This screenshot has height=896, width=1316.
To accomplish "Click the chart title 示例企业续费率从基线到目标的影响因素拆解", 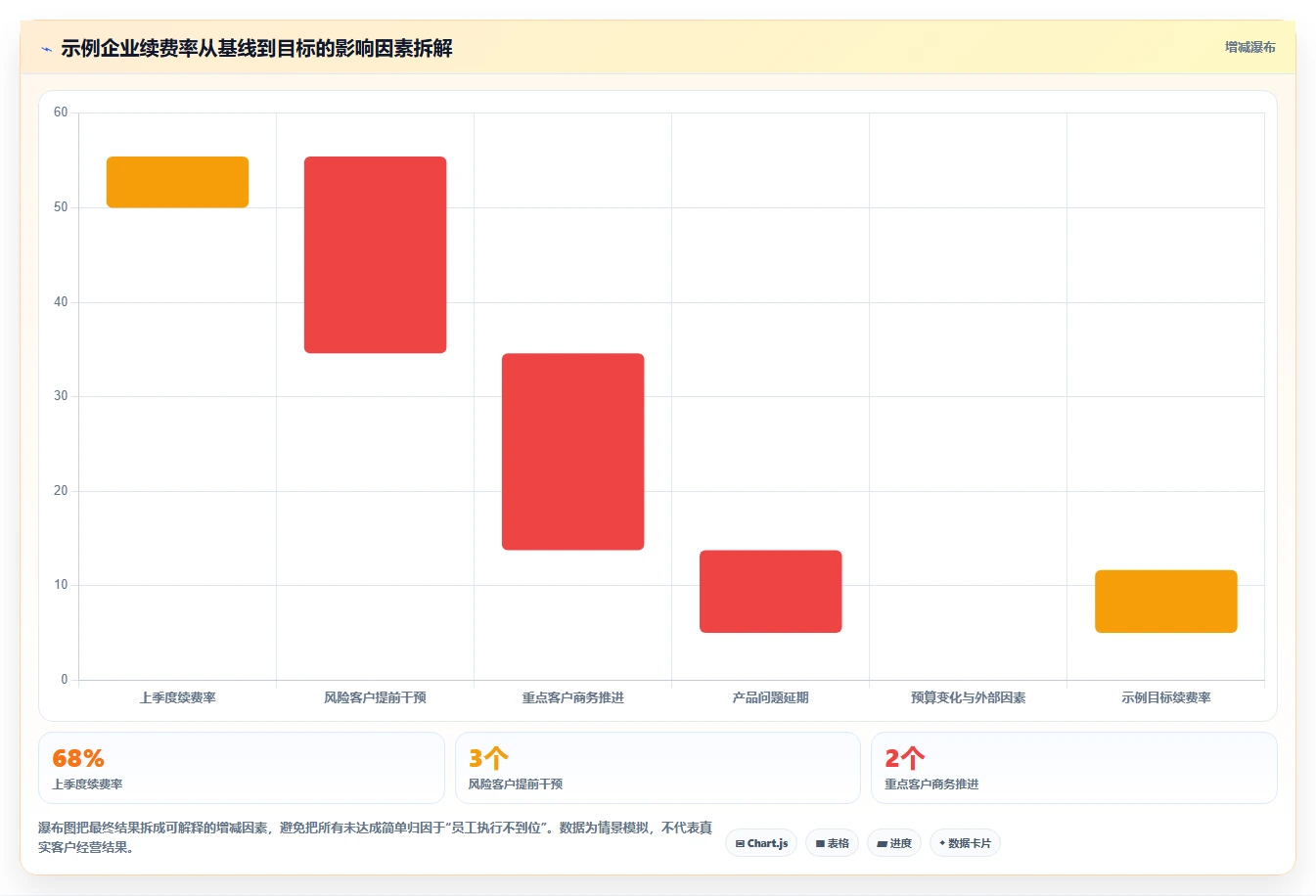I will pos(256,49).
